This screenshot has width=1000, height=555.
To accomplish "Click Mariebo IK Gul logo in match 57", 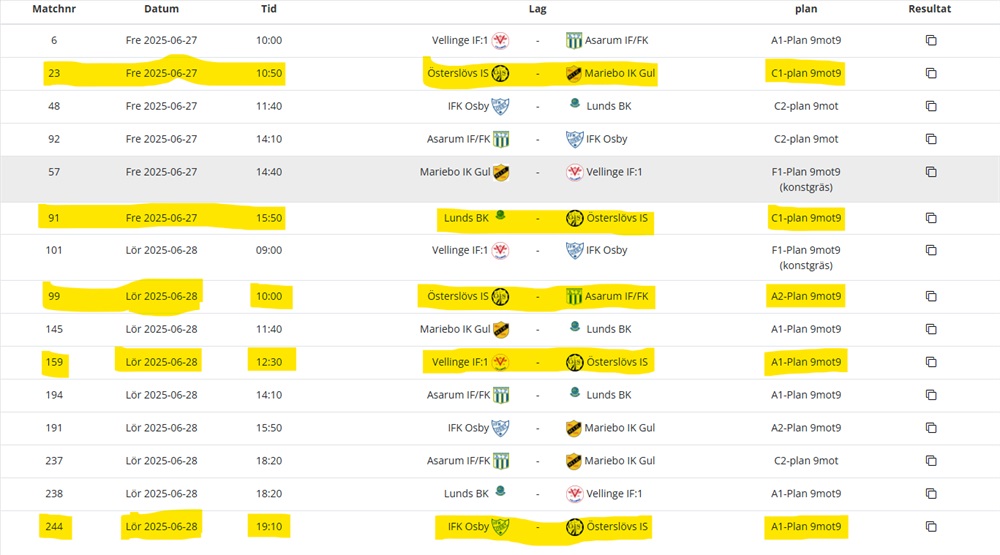I will coord(501,172).
